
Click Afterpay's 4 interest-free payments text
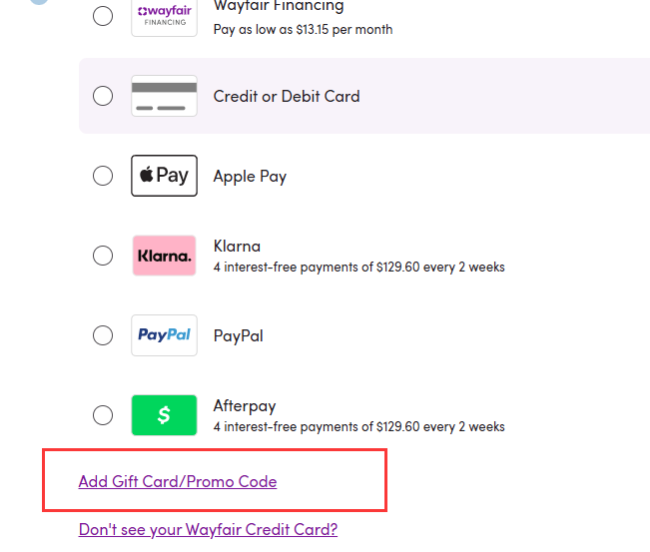click(359, 427)
